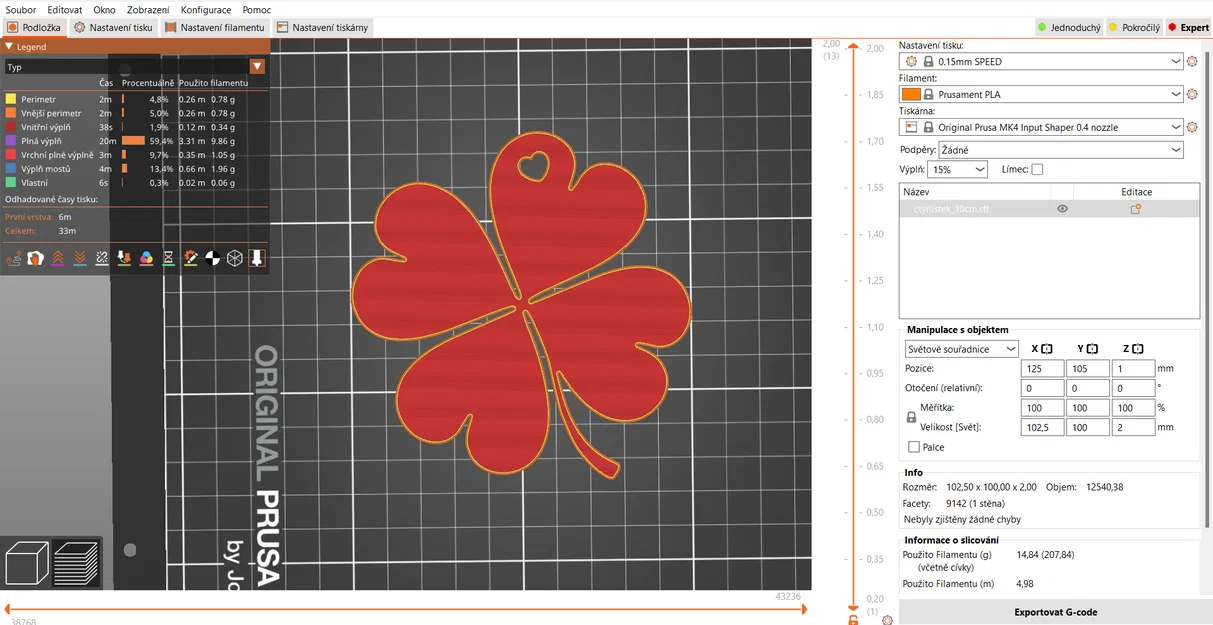
Task: Toggle retractions icon with upward chevrons
Action: pos(58,258)
